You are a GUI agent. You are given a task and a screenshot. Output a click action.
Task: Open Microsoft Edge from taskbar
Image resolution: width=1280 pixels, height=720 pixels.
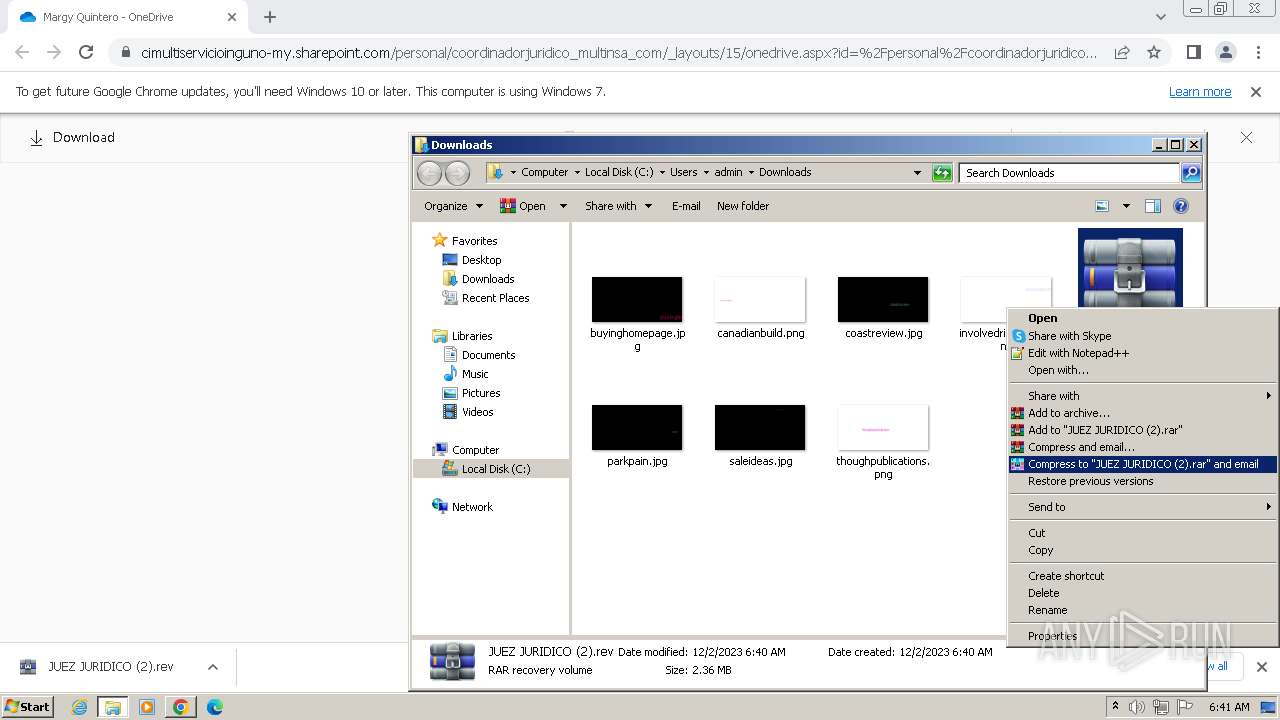[214, 707]
